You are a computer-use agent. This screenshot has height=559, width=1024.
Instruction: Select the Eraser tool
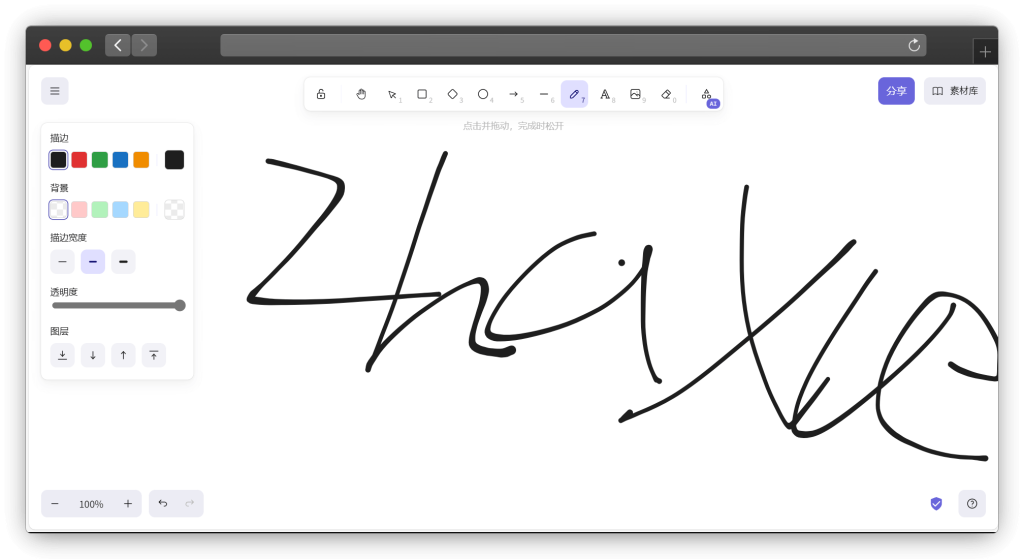(x=666, y=94)
